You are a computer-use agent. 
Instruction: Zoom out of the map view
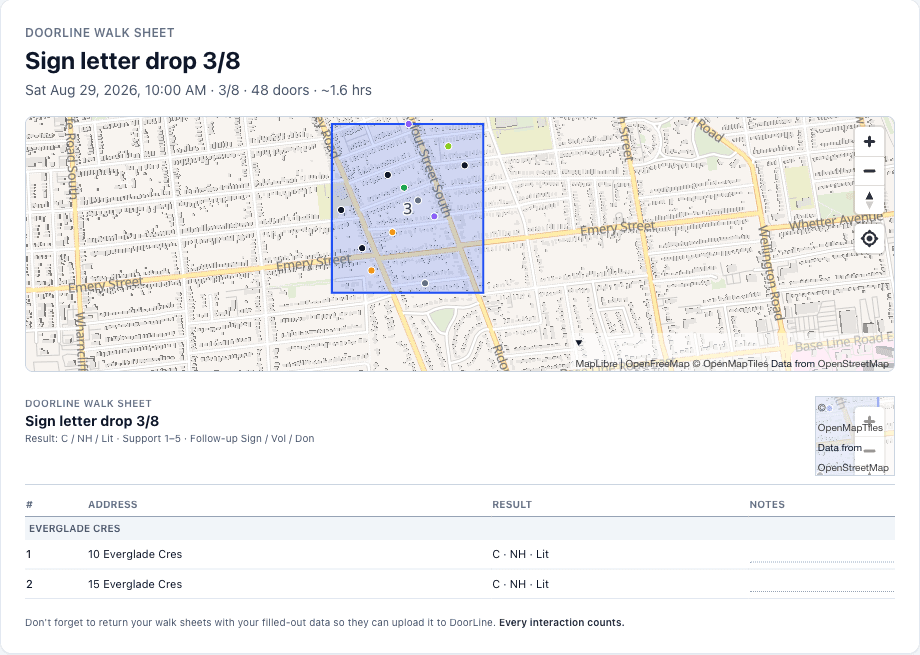(x=869, y=171)
